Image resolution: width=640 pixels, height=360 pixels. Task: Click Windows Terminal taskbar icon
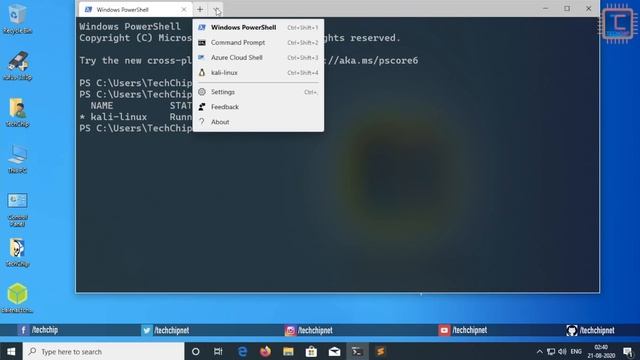[357, 351]
